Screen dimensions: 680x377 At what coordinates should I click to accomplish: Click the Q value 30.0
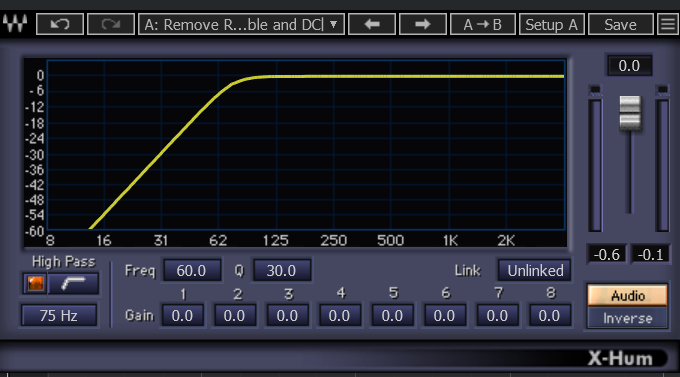point(282,270)
